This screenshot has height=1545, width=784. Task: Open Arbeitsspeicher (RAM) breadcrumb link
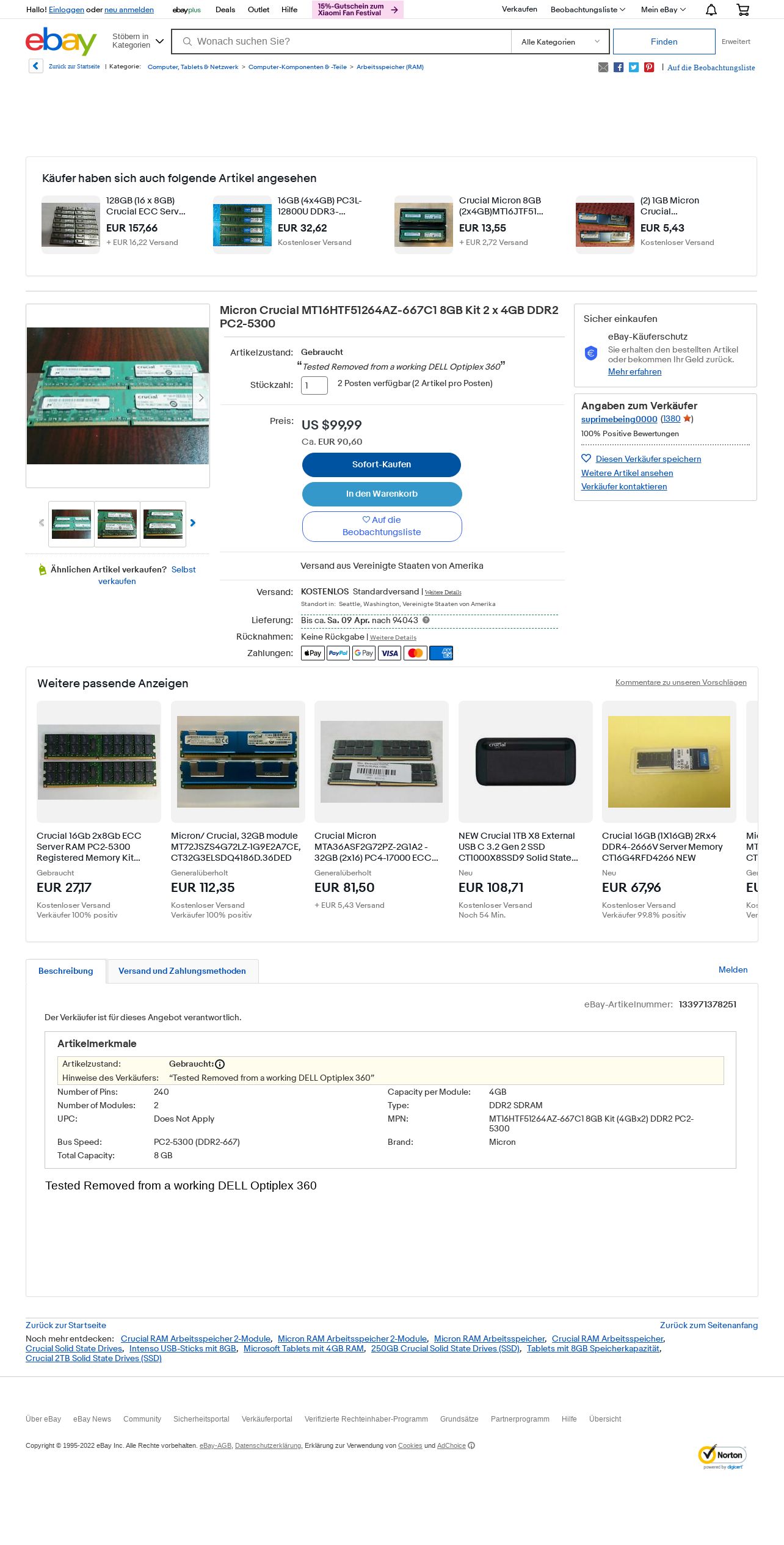click(390, 67)
